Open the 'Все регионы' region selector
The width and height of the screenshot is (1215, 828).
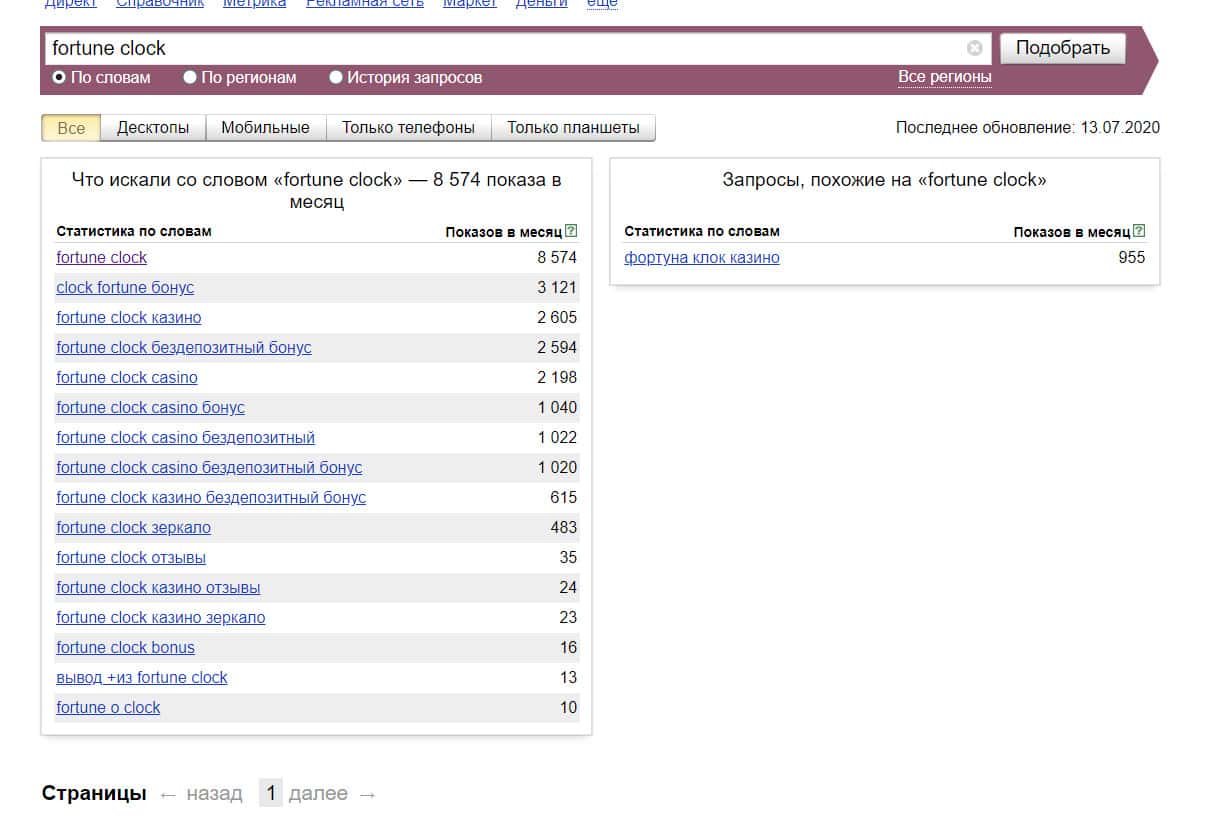click(944, 77)
